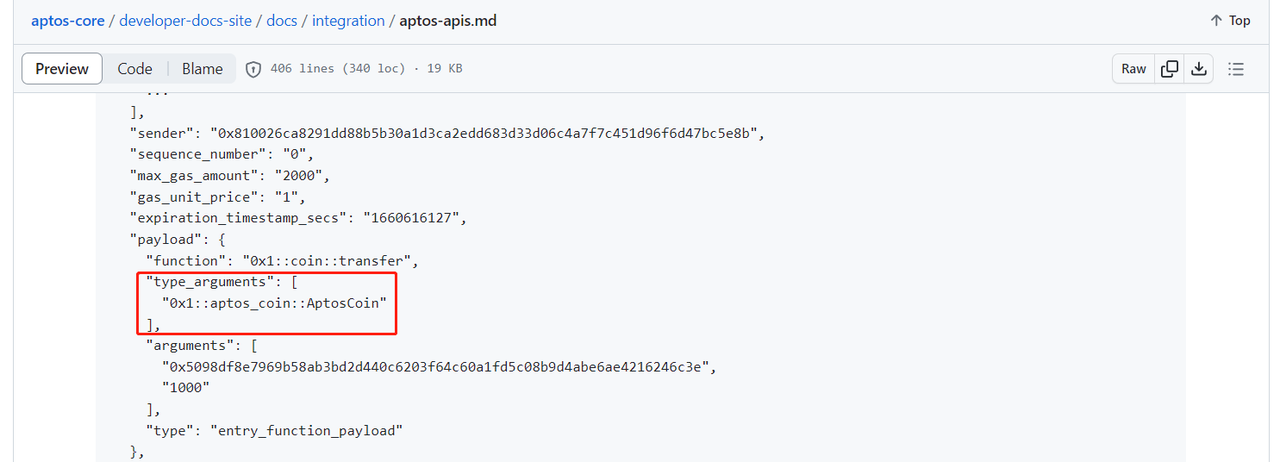Open the document outline list icon

coord(1236,69)
